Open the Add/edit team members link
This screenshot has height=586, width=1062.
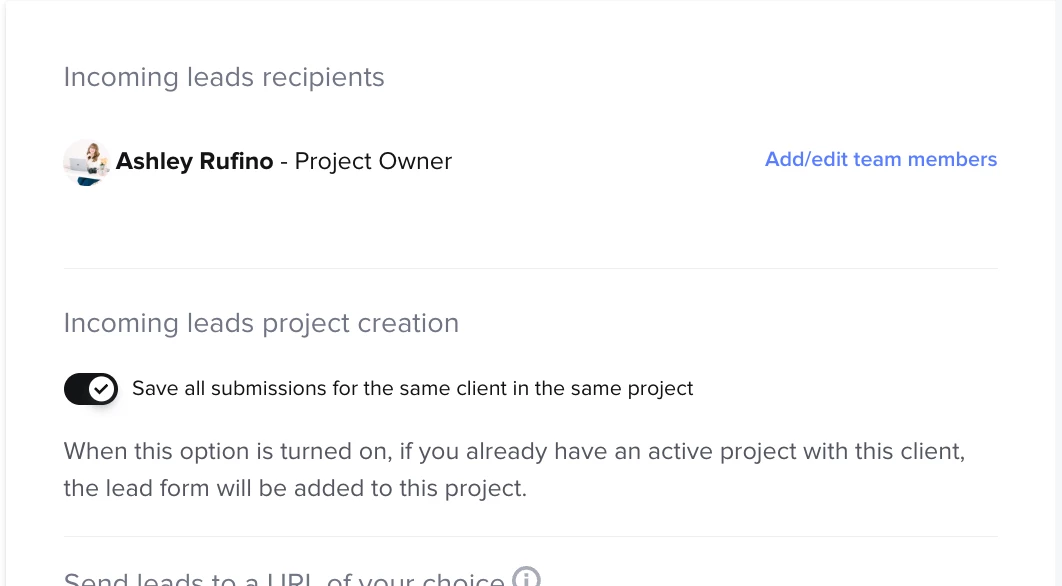880,160
